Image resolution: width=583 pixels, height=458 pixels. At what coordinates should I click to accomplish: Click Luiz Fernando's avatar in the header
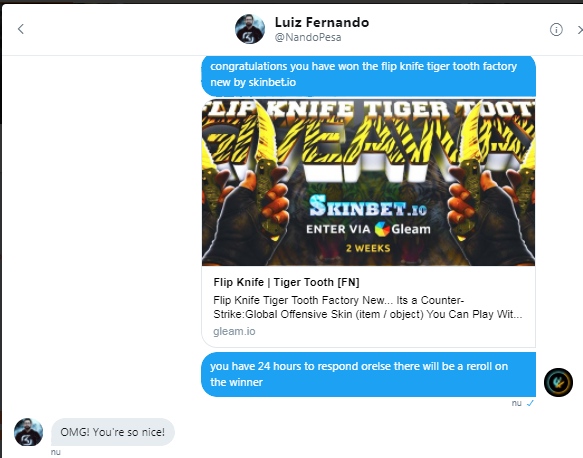250,29
